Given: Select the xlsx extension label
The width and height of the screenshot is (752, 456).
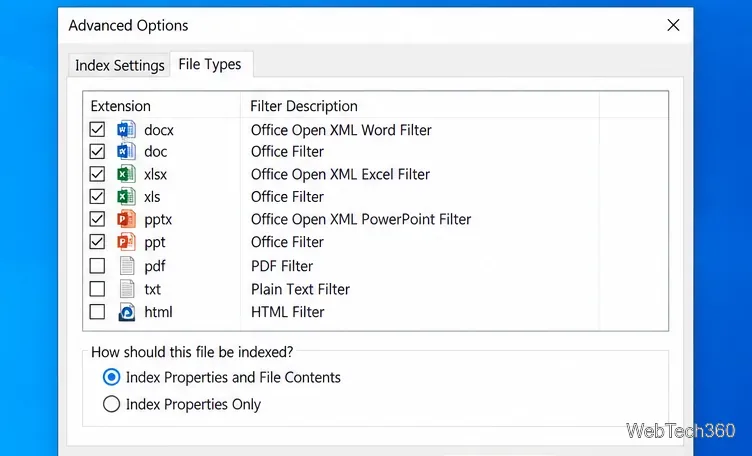Looking at the screenshot, I should coord(155,175).
